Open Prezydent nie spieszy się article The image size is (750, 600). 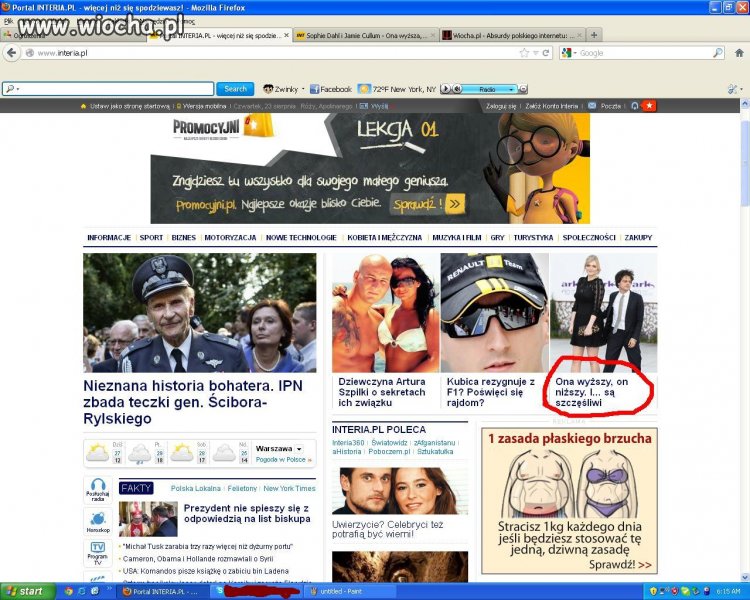pyautogui.click(x=247, y=513)
